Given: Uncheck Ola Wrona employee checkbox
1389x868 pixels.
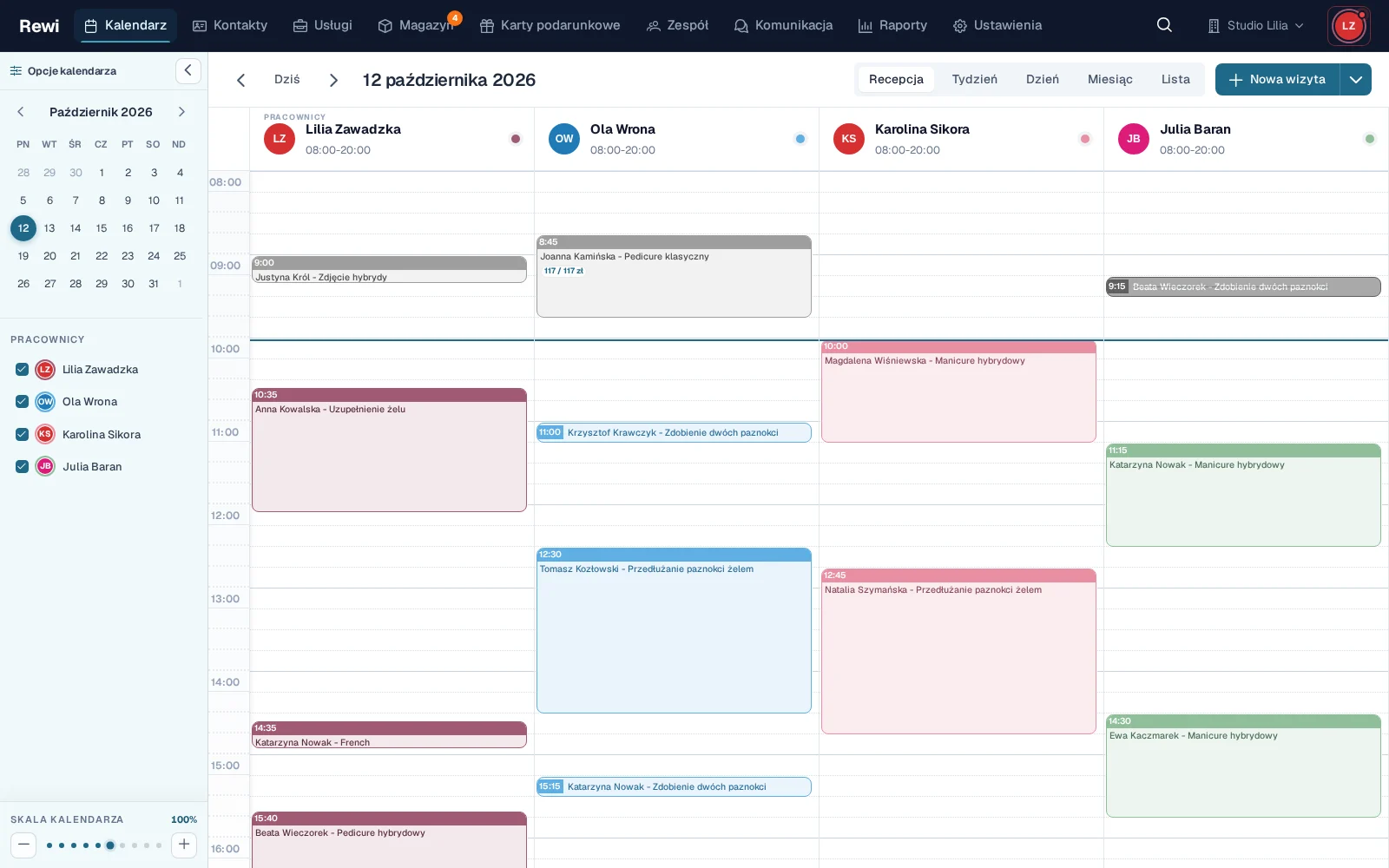Looking at the screenshot, I should [23, 402].
